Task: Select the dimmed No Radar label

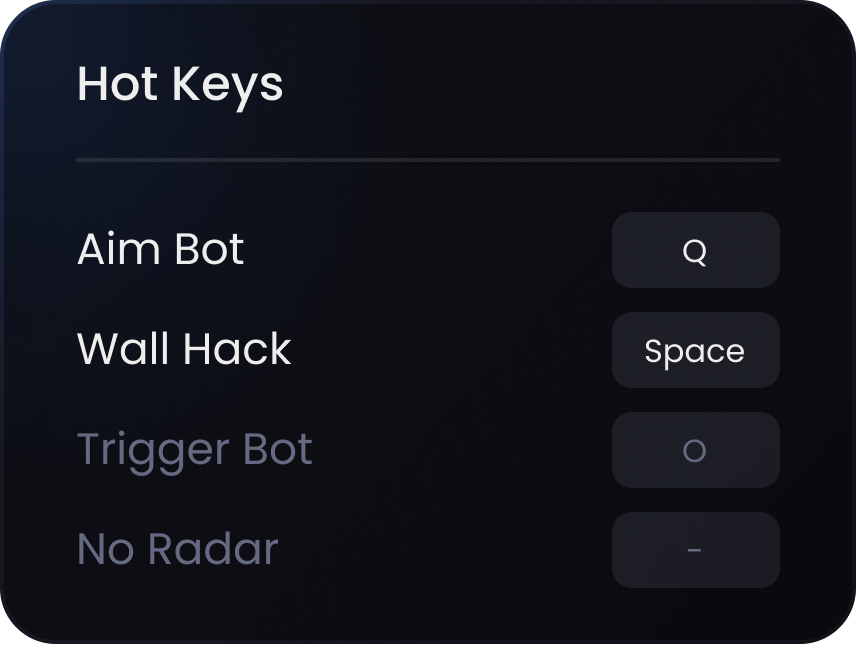Action: (x=177, y=549)
